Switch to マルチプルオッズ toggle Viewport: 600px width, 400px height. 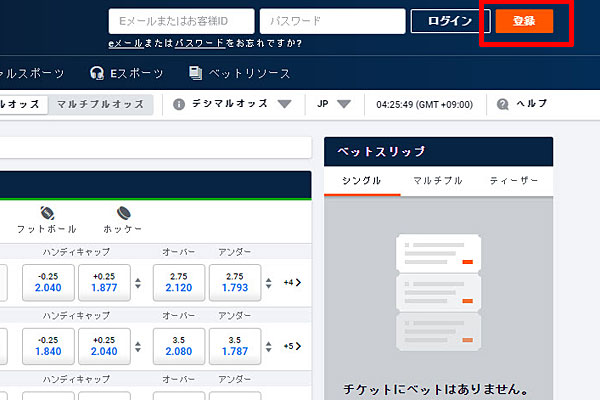click(x=100, y=104)
